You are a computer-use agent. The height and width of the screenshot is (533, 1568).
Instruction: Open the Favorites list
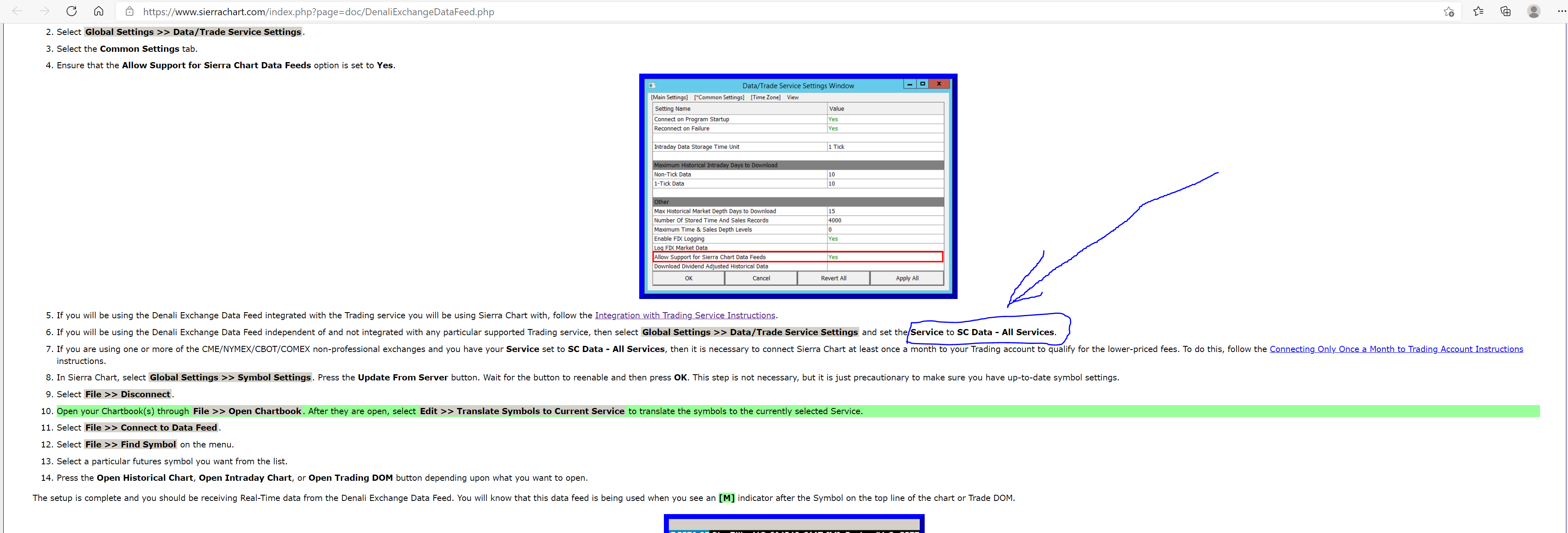click(1478, 12)
